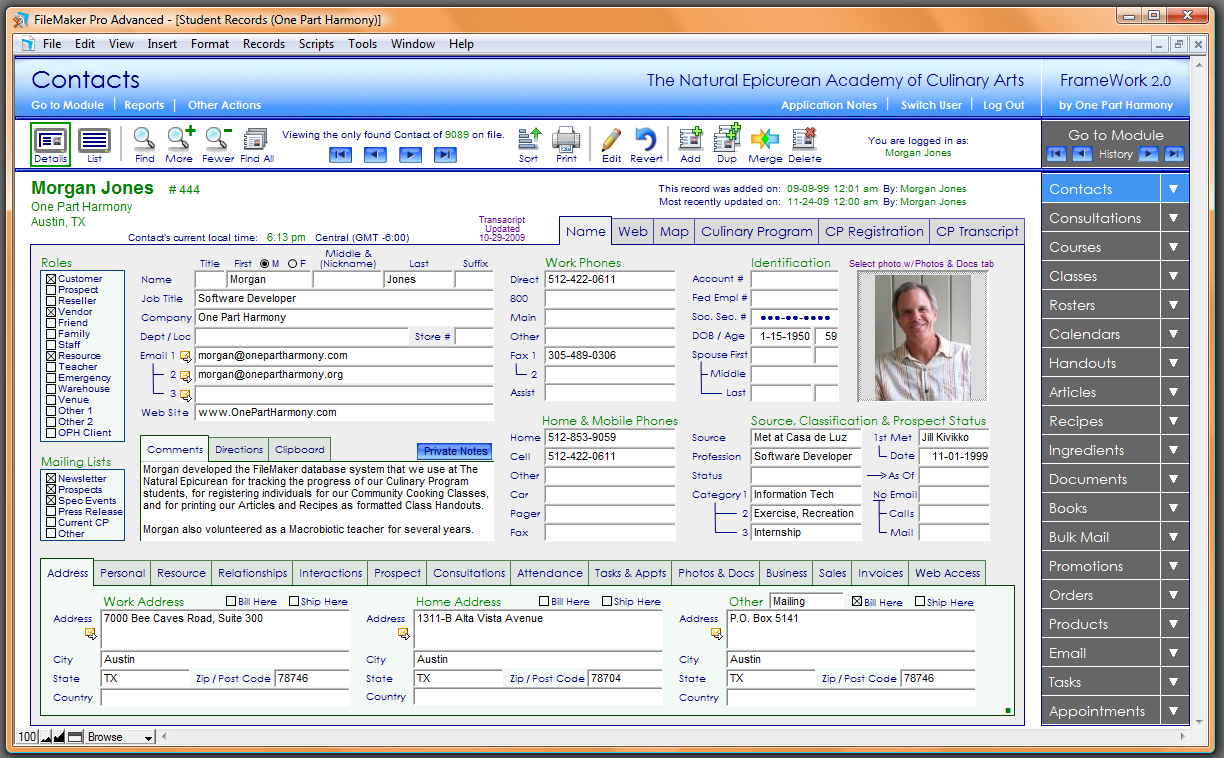Expand the Orders module dropdown arrow
Viewport: 1224px width, 758px height.
point(1174,595)
